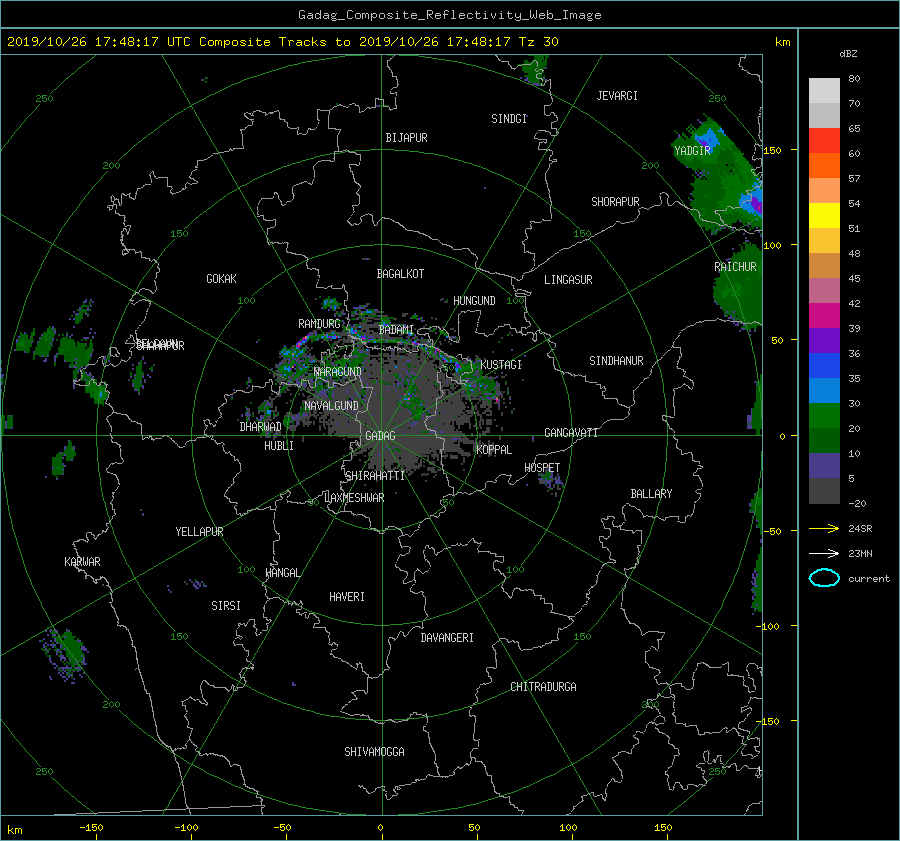The height and width of the screenshot is (841, 900).
Task: Click the DAVANGERI city label
Action: click(447, 638)
